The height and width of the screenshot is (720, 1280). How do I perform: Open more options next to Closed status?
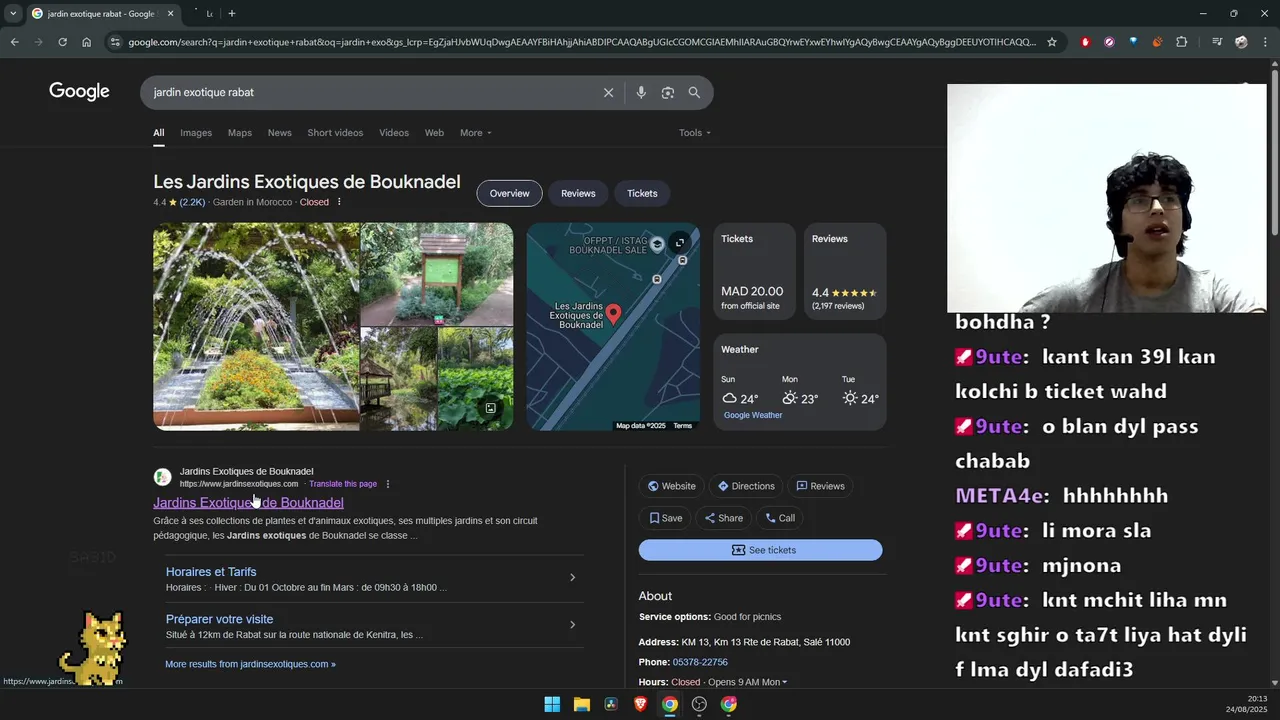point(339,202)
